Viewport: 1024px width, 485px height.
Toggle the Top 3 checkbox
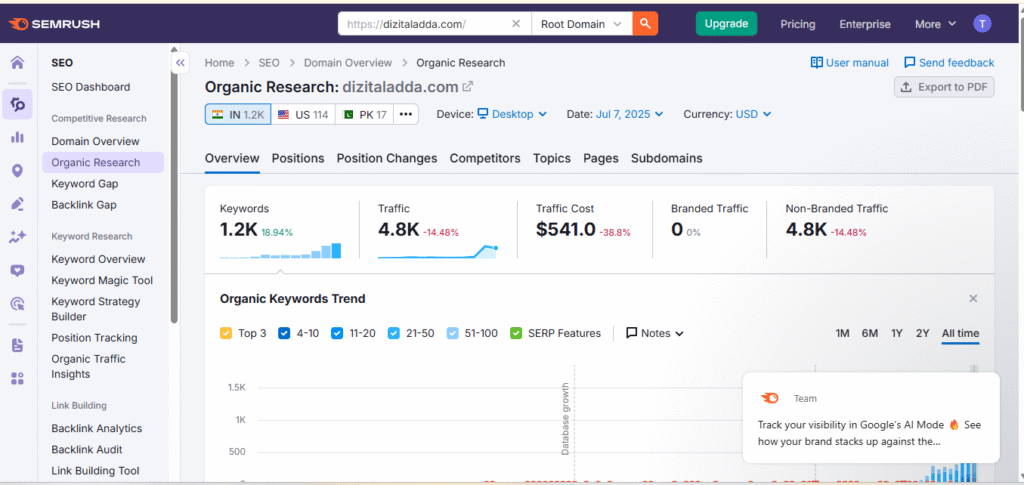point(226,333)
